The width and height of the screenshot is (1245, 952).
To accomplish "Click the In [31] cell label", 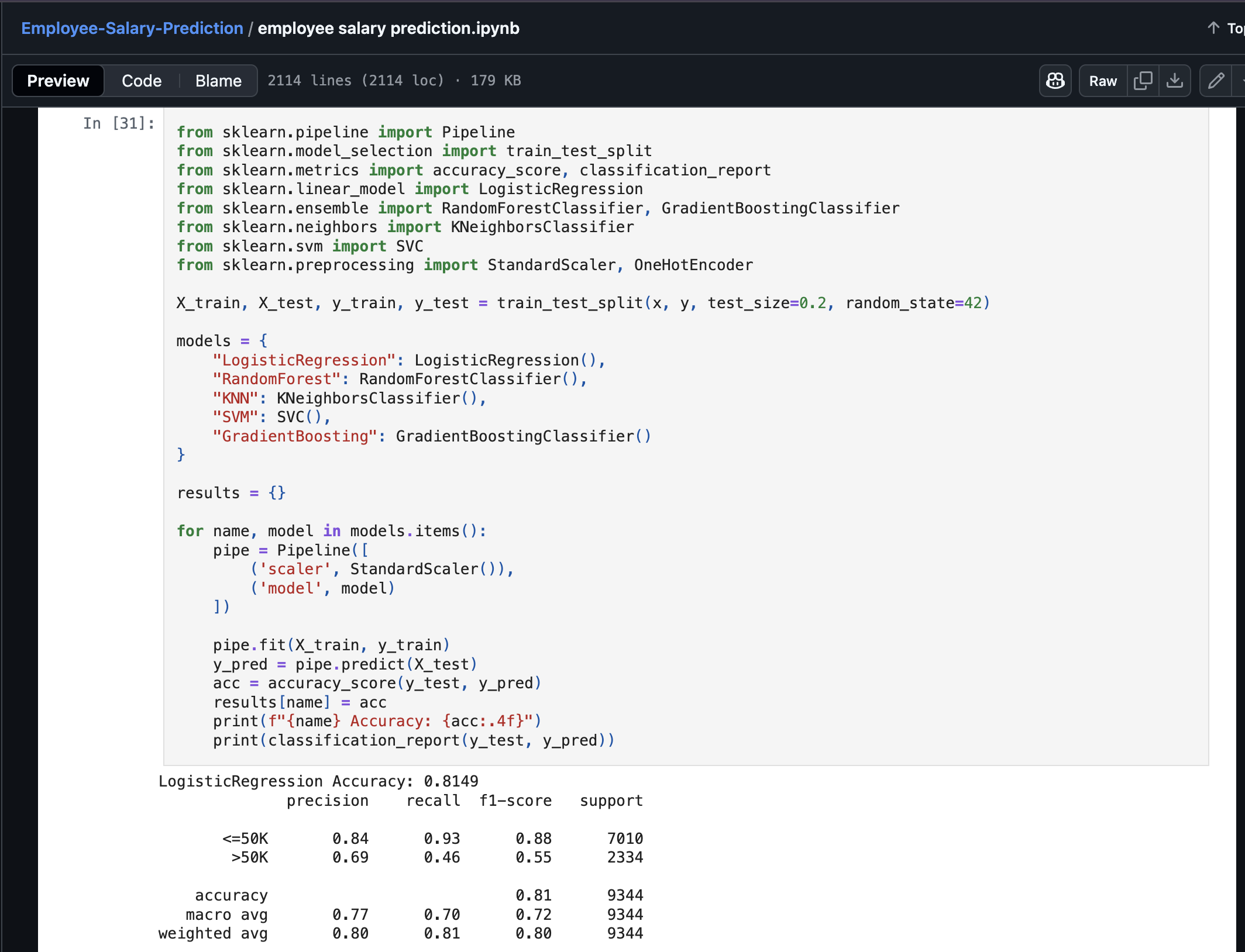I will [119, 123].
